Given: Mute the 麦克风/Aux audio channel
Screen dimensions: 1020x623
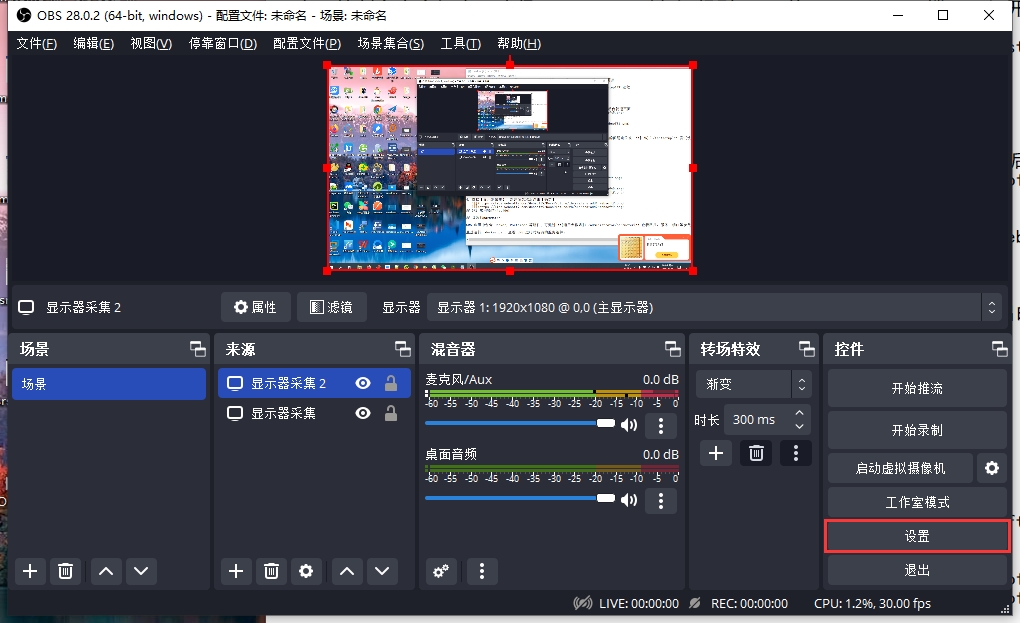Looking at the screenshot, I should (629, 425).
